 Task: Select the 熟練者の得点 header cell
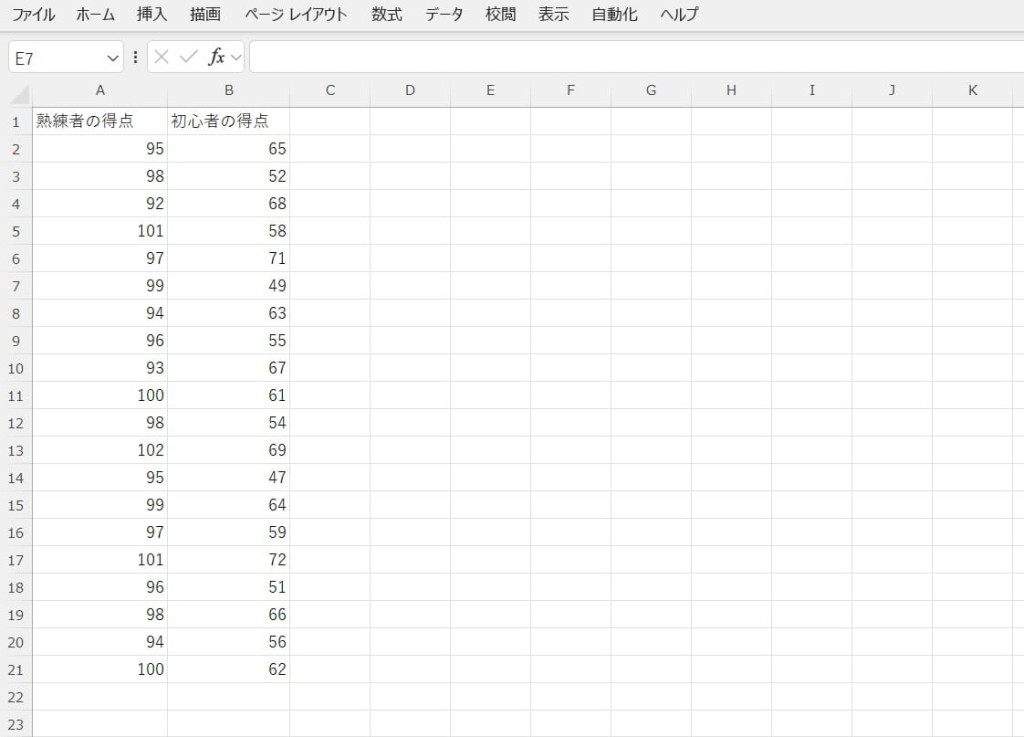coord(100,122)
